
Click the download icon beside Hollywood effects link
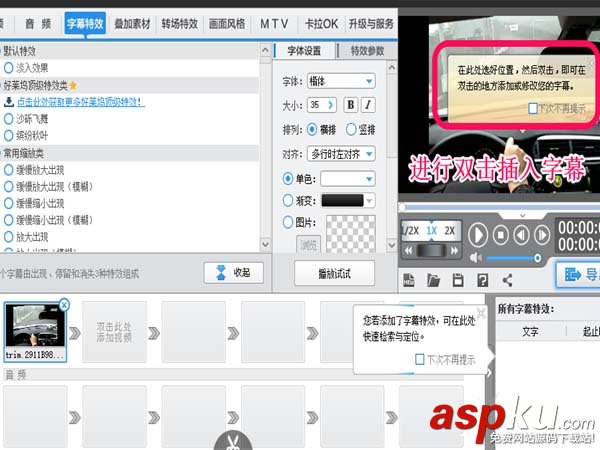pos(8,102)
